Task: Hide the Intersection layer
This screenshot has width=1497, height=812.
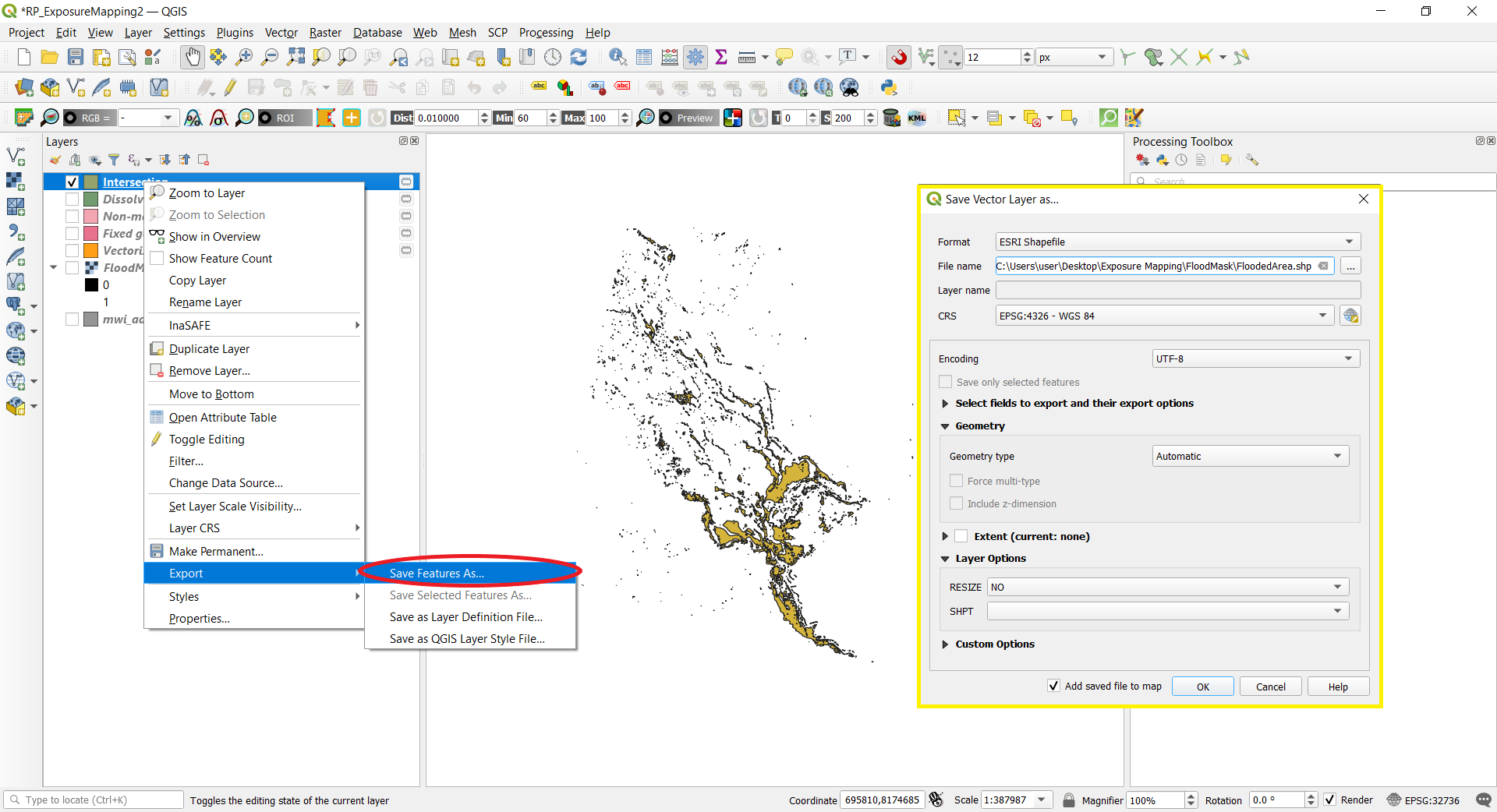Action: click(x=70, y=181)
